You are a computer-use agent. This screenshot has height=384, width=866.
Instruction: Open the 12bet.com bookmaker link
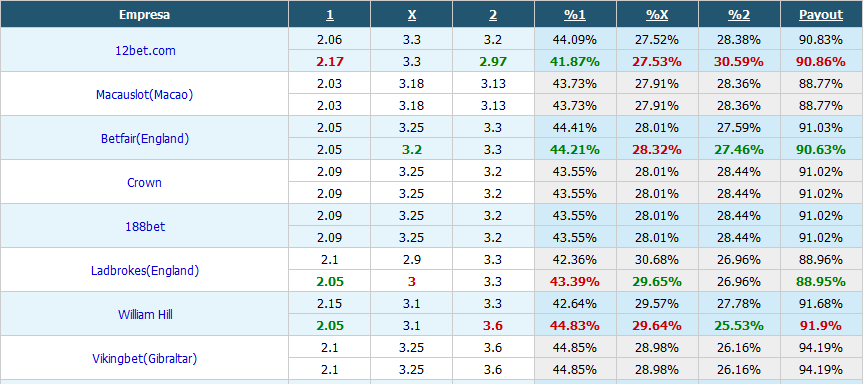(x=145, y=50)
